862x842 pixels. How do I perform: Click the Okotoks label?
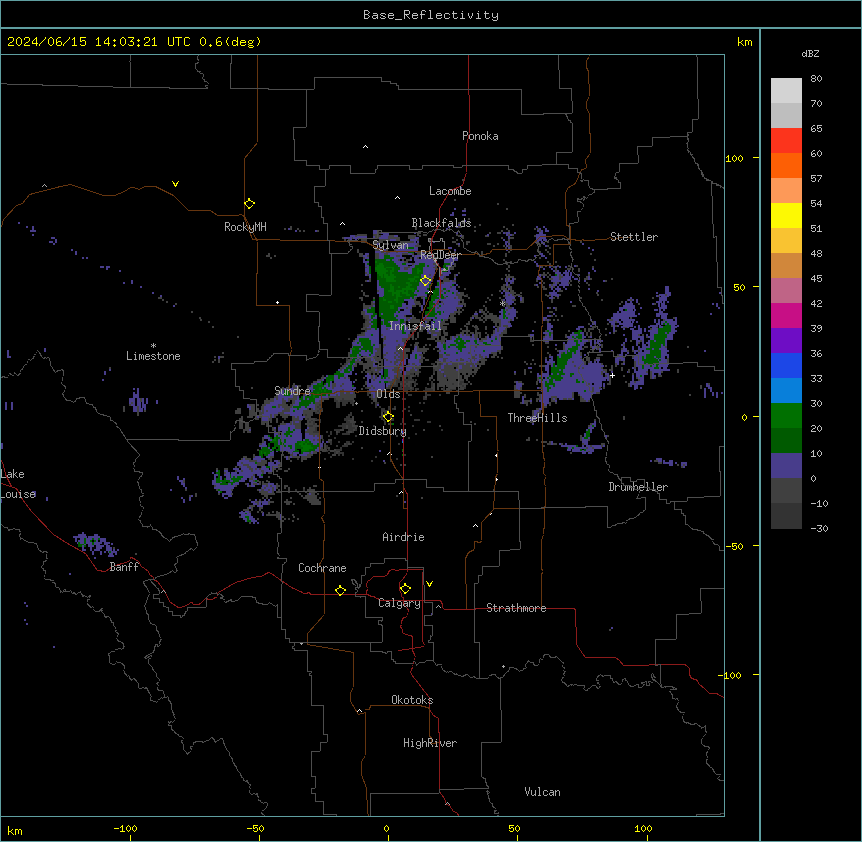[412, 700]
